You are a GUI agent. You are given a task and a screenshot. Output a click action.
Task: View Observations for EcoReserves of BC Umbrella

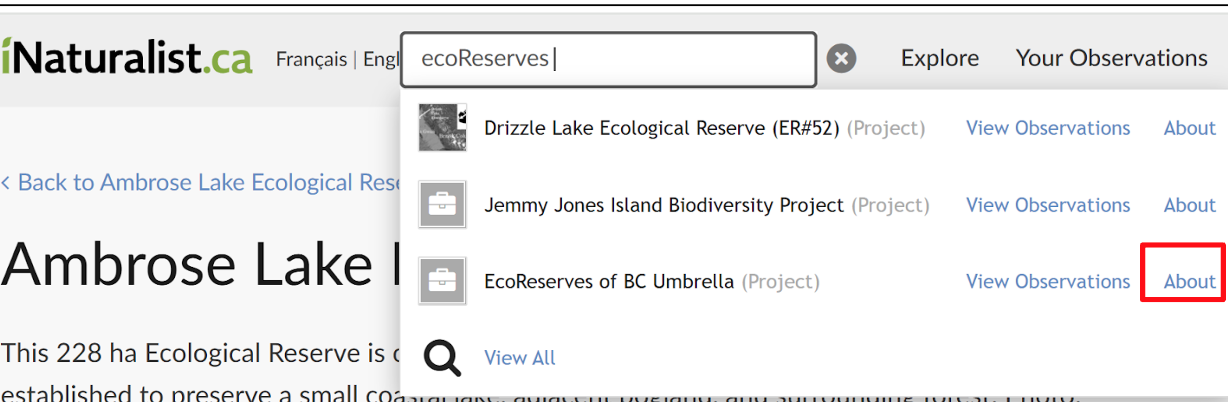[1047, 282]
